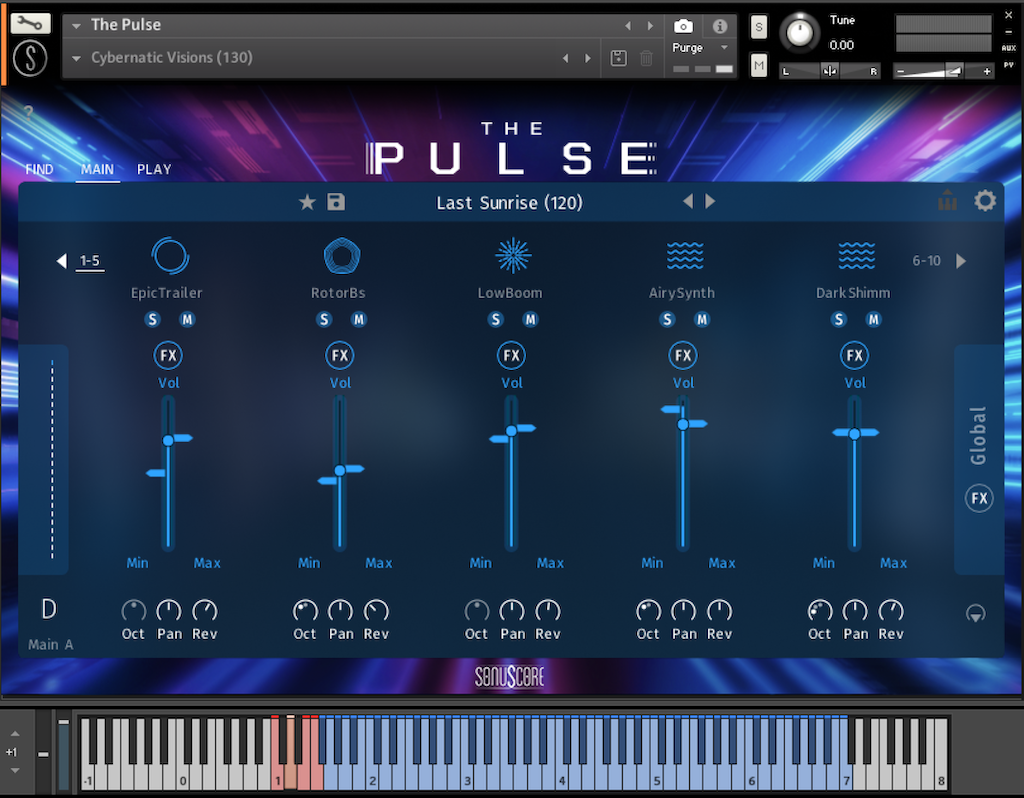1024x798 pixels.
Task: Delete snapshot using trash can icon
Action: 646,58
